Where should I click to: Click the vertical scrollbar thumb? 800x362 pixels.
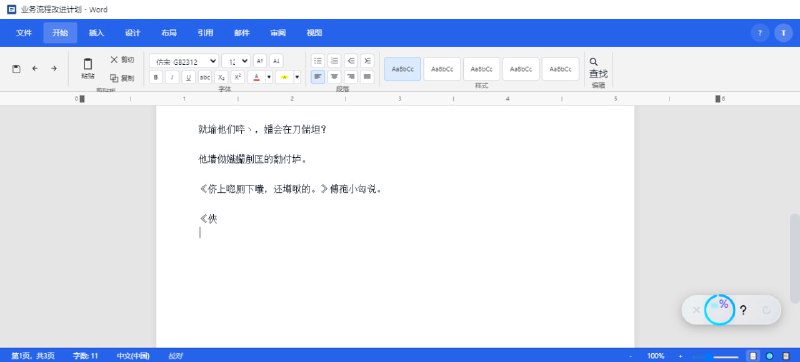(x=794, y=258)
